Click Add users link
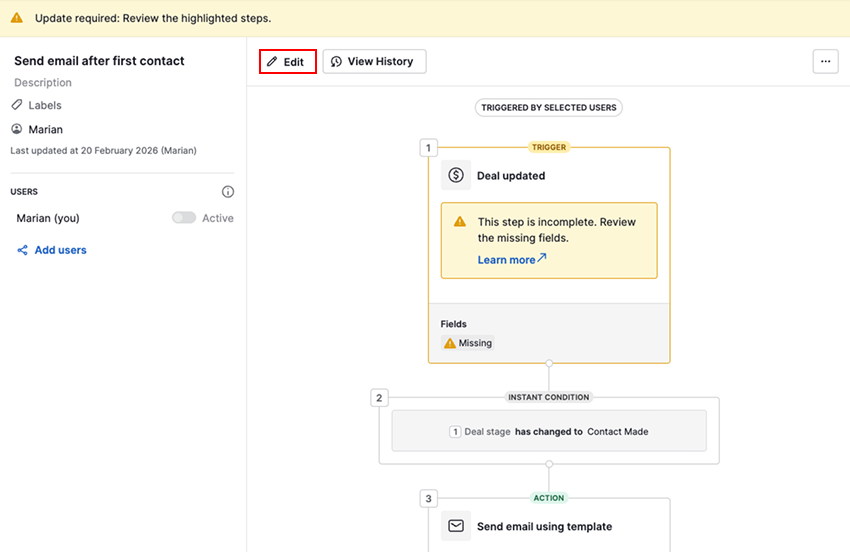The width and height of the screenshot is (850, 553). [x=60, y=250]
